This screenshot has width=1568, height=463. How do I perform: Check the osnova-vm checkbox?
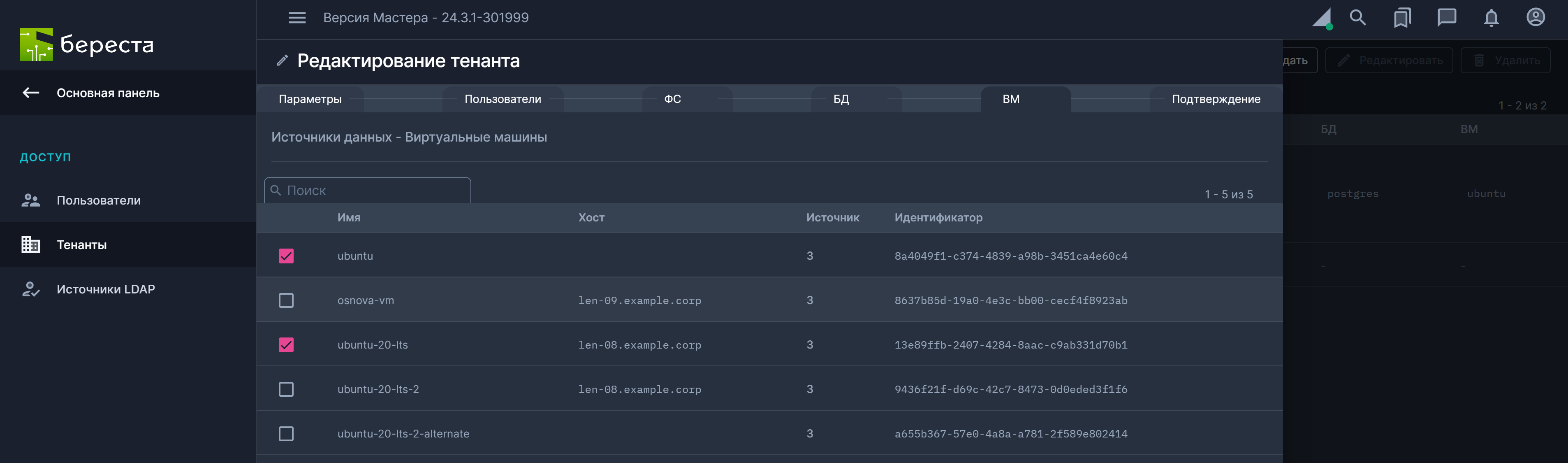[286, 300]
